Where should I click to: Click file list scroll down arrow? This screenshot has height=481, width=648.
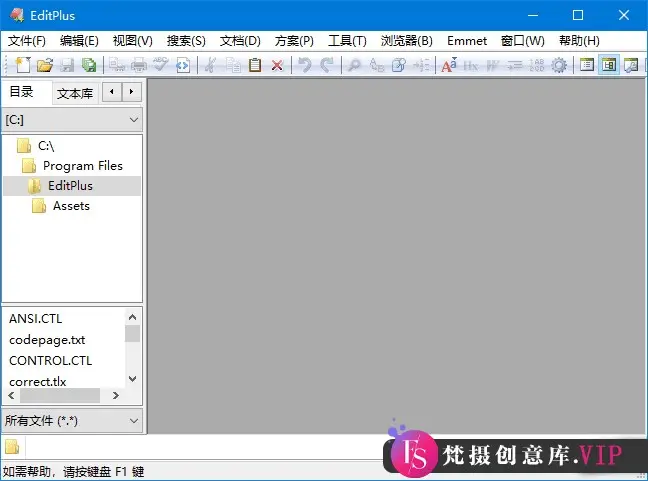tap(132, 379)
